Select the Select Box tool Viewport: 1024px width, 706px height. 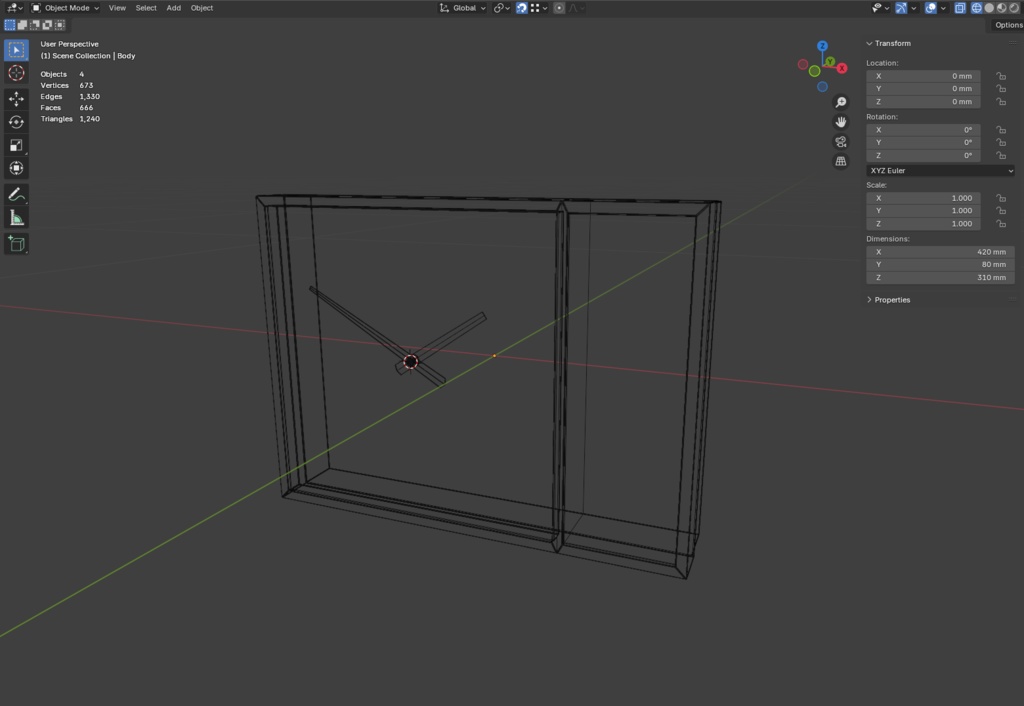(x=16, y=50)
